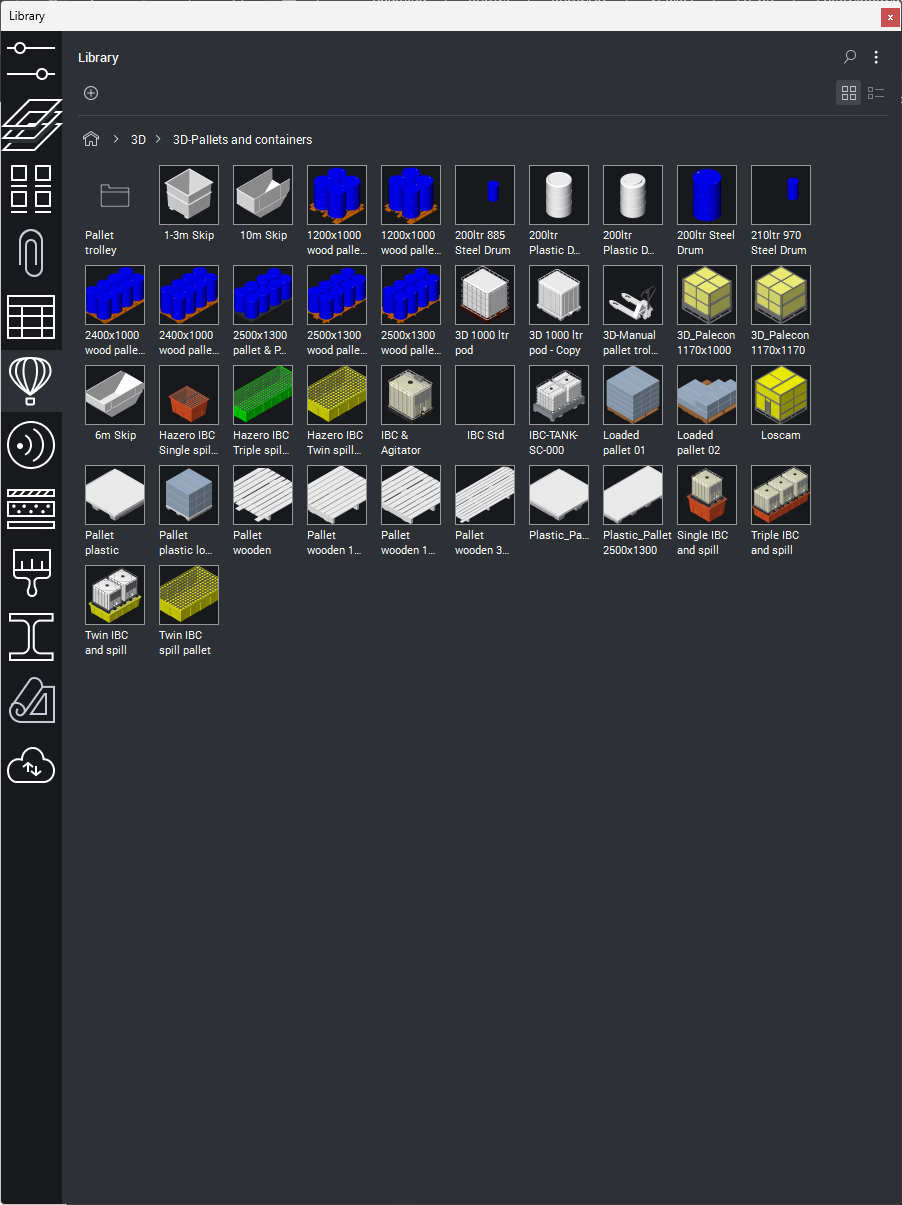Switch Library to grid view
This screenshot has width=902, height=1205.
pyautogui.click(x=848, y=93)
